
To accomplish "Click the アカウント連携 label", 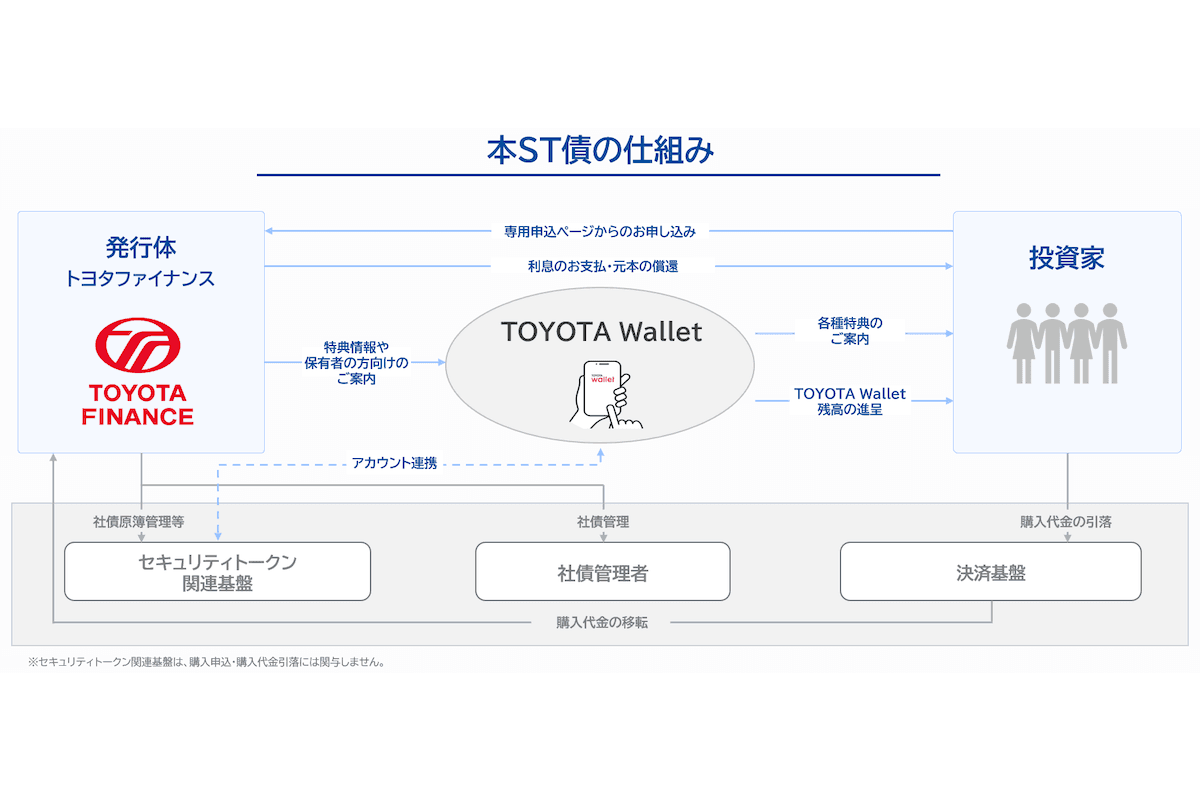I will 394,463.
